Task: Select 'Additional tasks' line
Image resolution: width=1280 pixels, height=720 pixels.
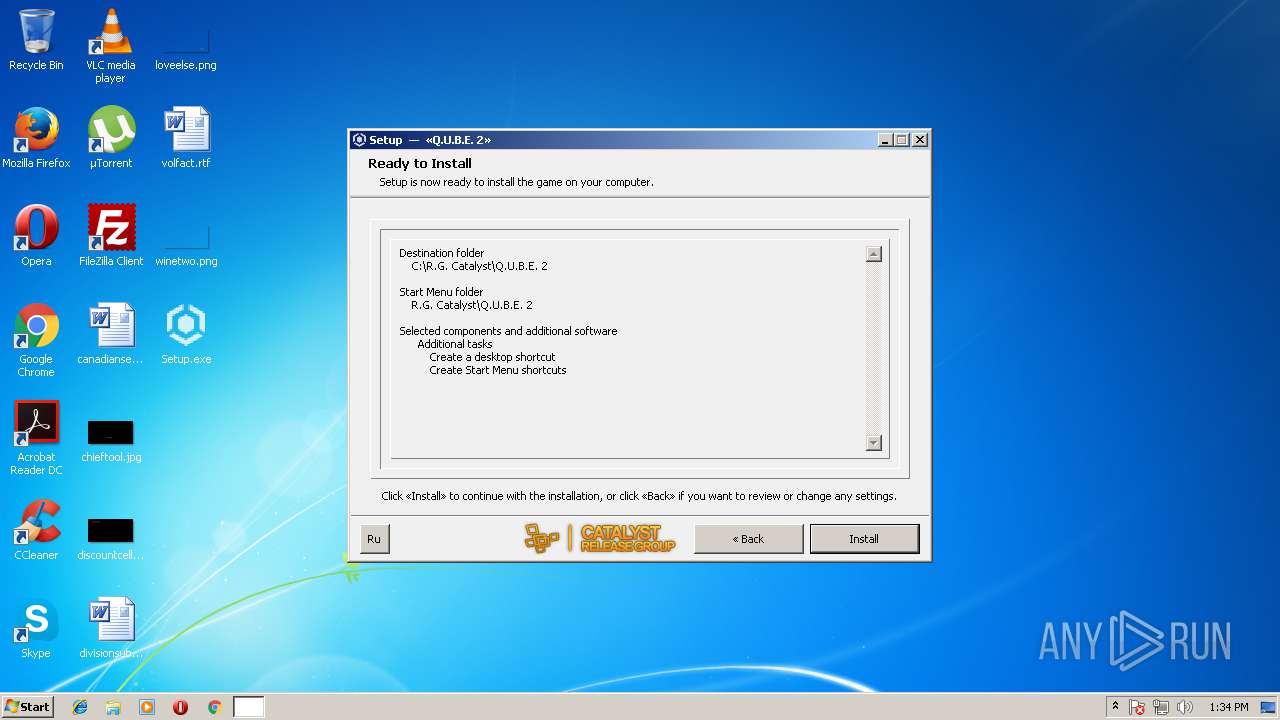Action: pyautogui.click(x=455, y=344)
